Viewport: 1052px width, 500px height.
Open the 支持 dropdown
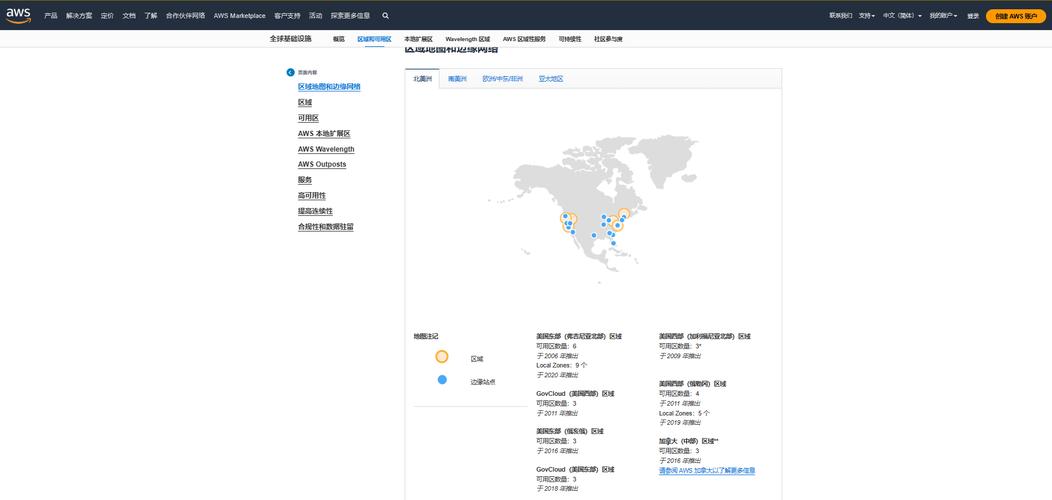tap(866, 15)
